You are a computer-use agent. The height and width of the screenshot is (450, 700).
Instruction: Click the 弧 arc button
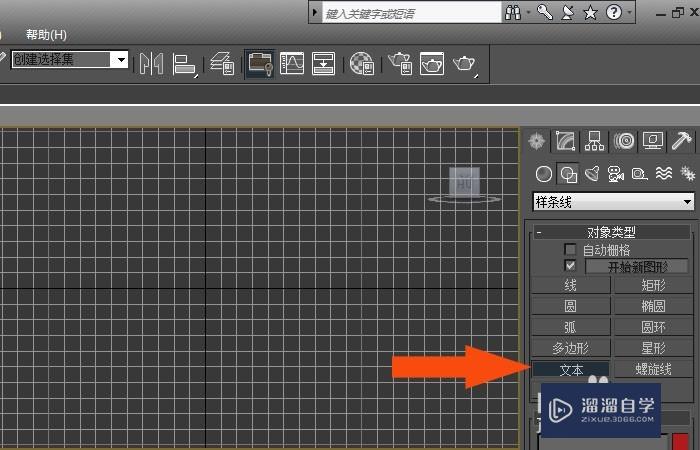click(x=571, y=327)
